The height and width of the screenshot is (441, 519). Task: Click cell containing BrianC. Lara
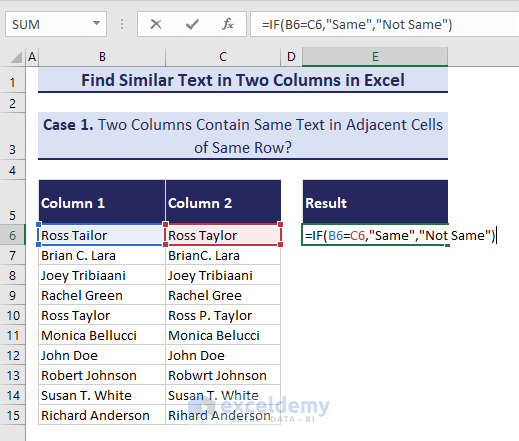coord(223,256)
